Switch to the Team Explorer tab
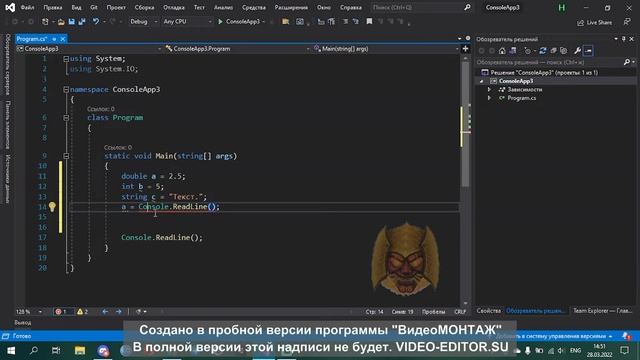Screen dimensions: 640x360 602,311
